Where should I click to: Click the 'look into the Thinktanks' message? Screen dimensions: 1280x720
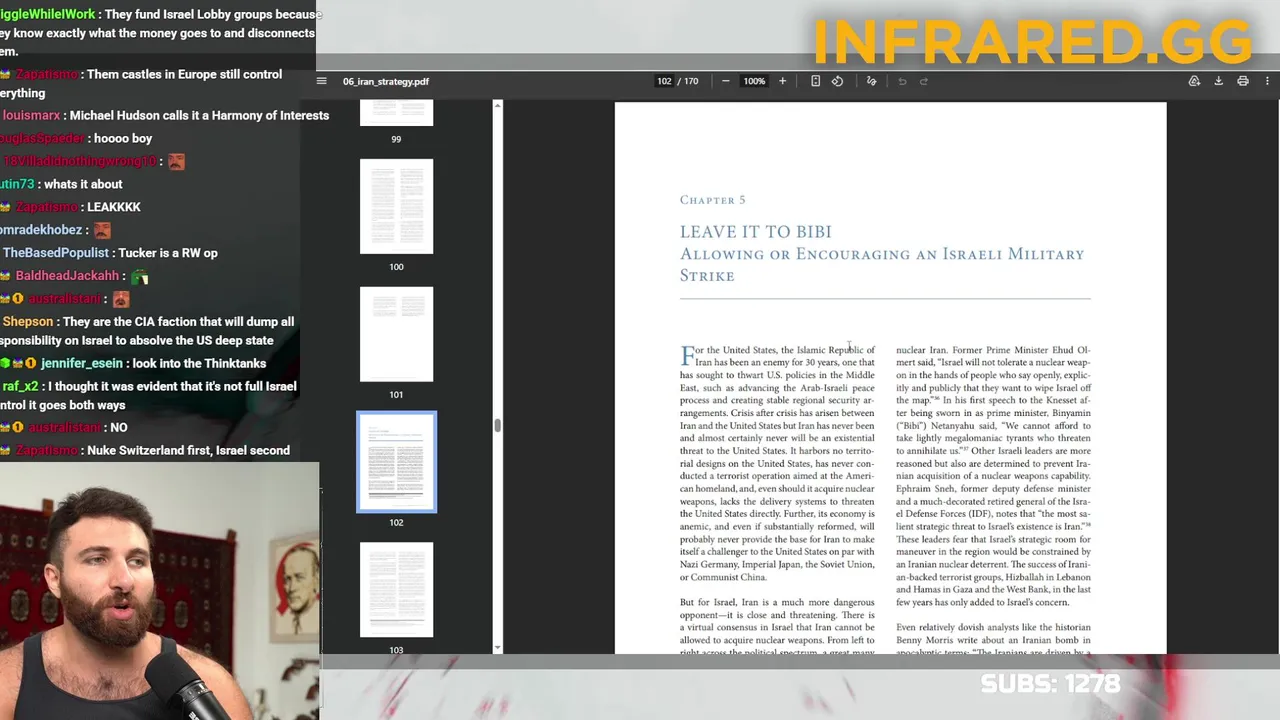pos(199,363)
